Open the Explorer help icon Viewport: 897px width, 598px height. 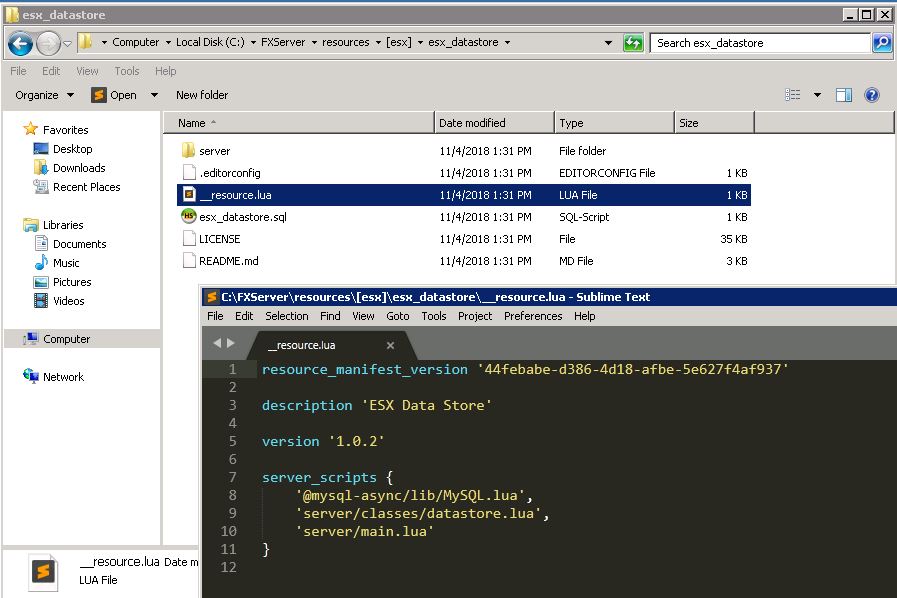click(871, 95)
